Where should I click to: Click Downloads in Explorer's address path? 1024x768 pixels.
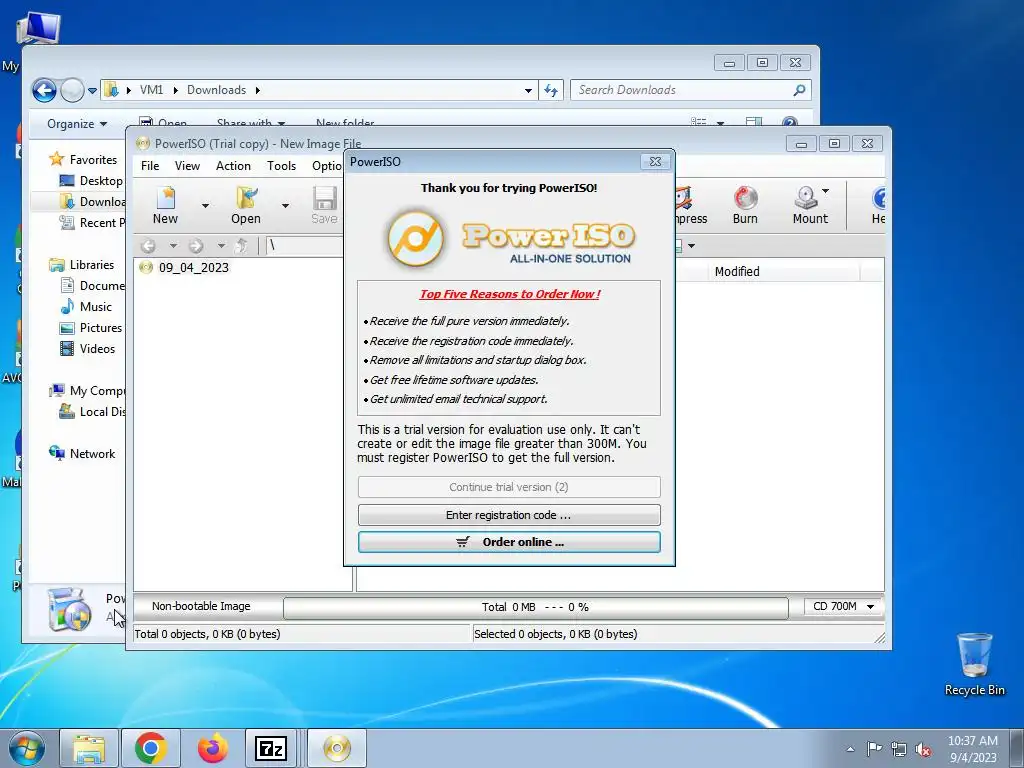click(216, 90)
